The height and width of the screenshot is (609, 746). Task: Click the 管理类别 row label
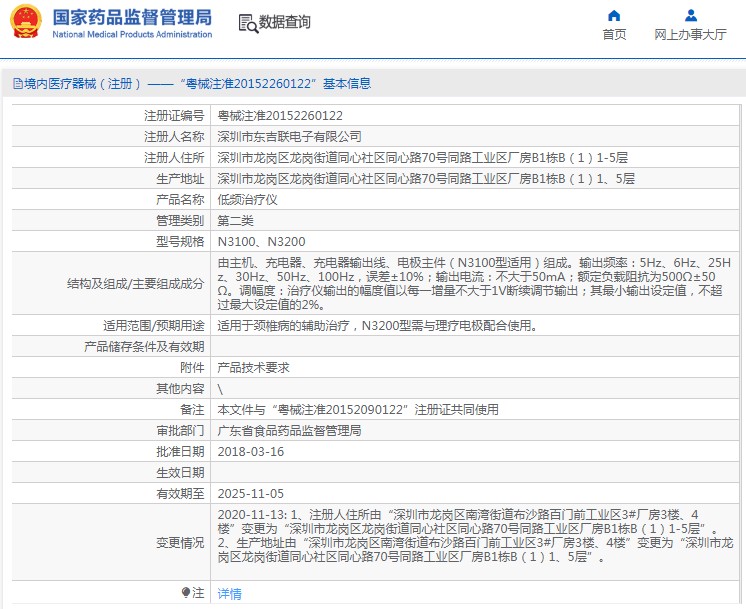180,220
